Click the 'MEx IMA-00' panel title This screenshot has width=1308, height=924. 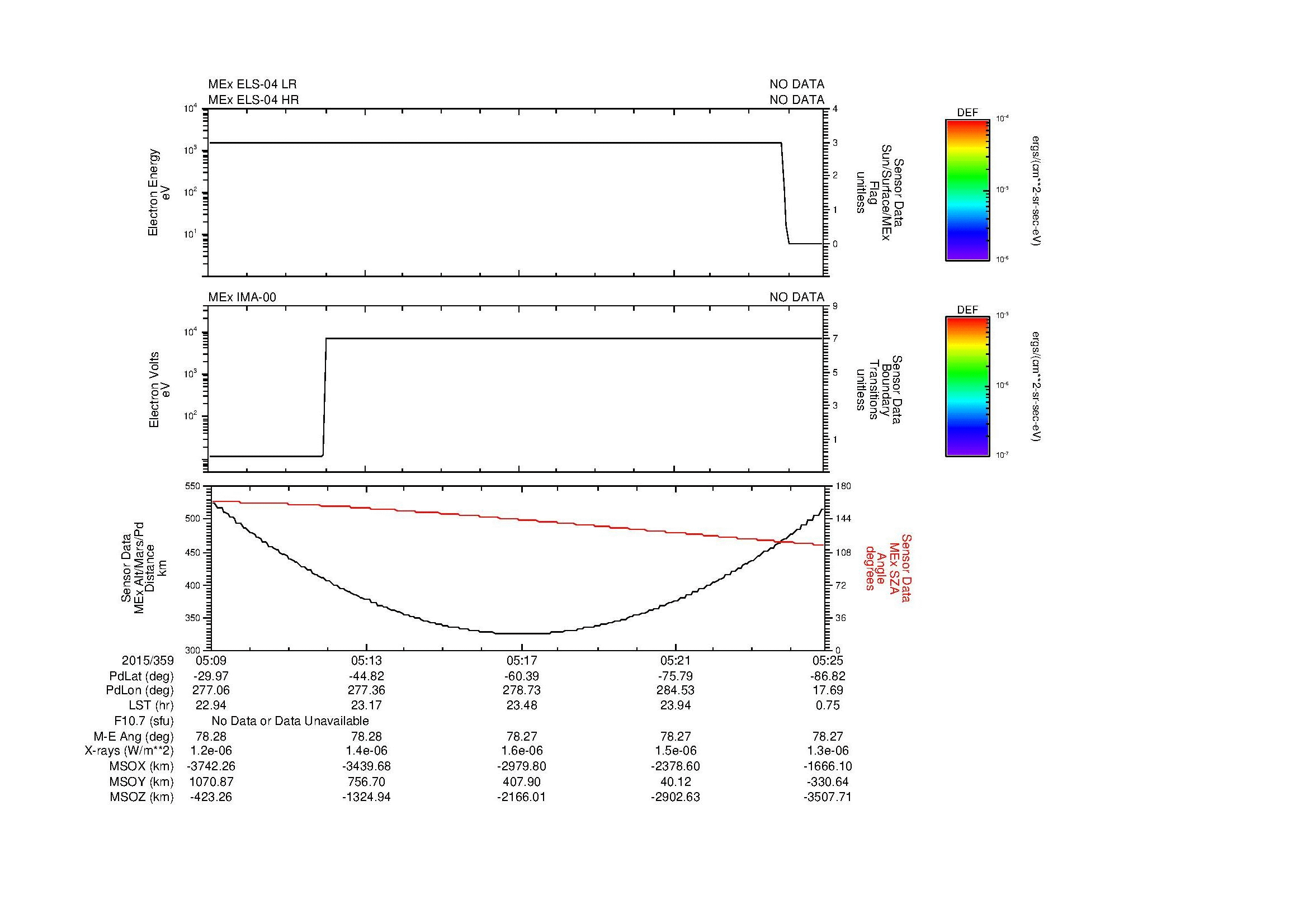pyautogui.click(x=242, y=297)
